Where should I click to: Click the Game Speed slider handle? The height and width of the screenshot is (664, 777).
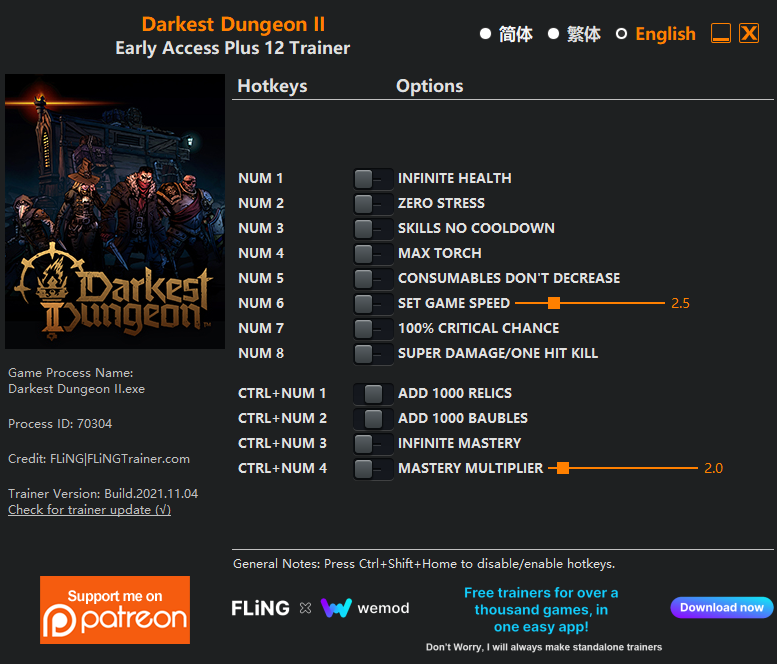pyautogui.click(x=554, y=303)
